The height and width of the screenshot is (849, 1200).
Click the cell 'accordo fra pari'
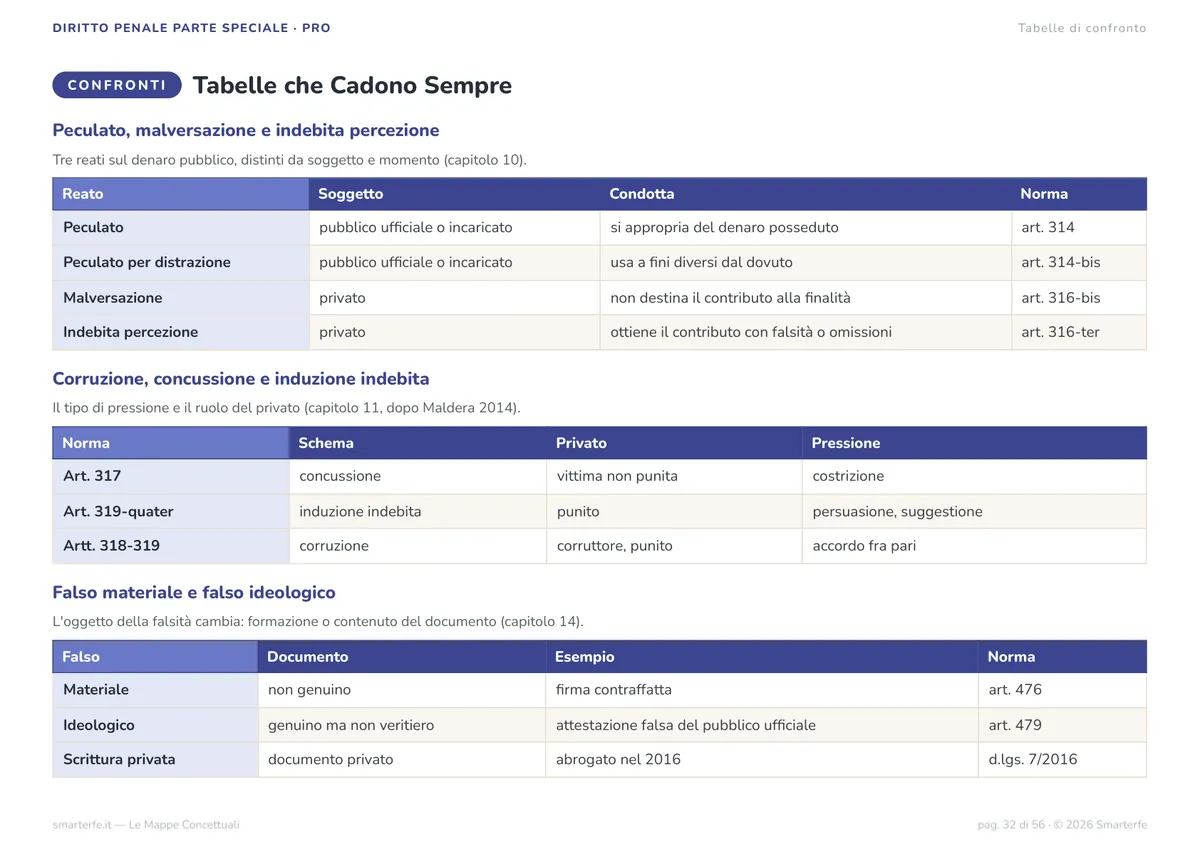974,546
